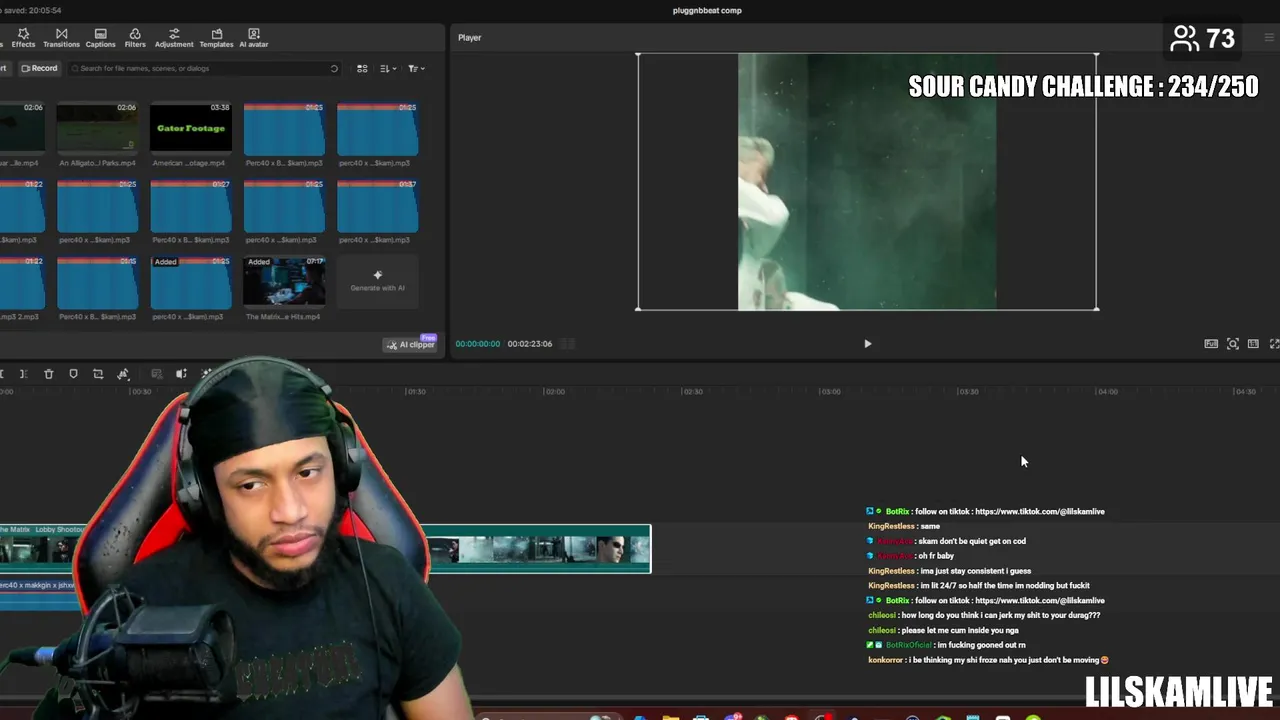Click the Record button
The height and width of the screenshot is (720, 1280).
tap(40, 68)
